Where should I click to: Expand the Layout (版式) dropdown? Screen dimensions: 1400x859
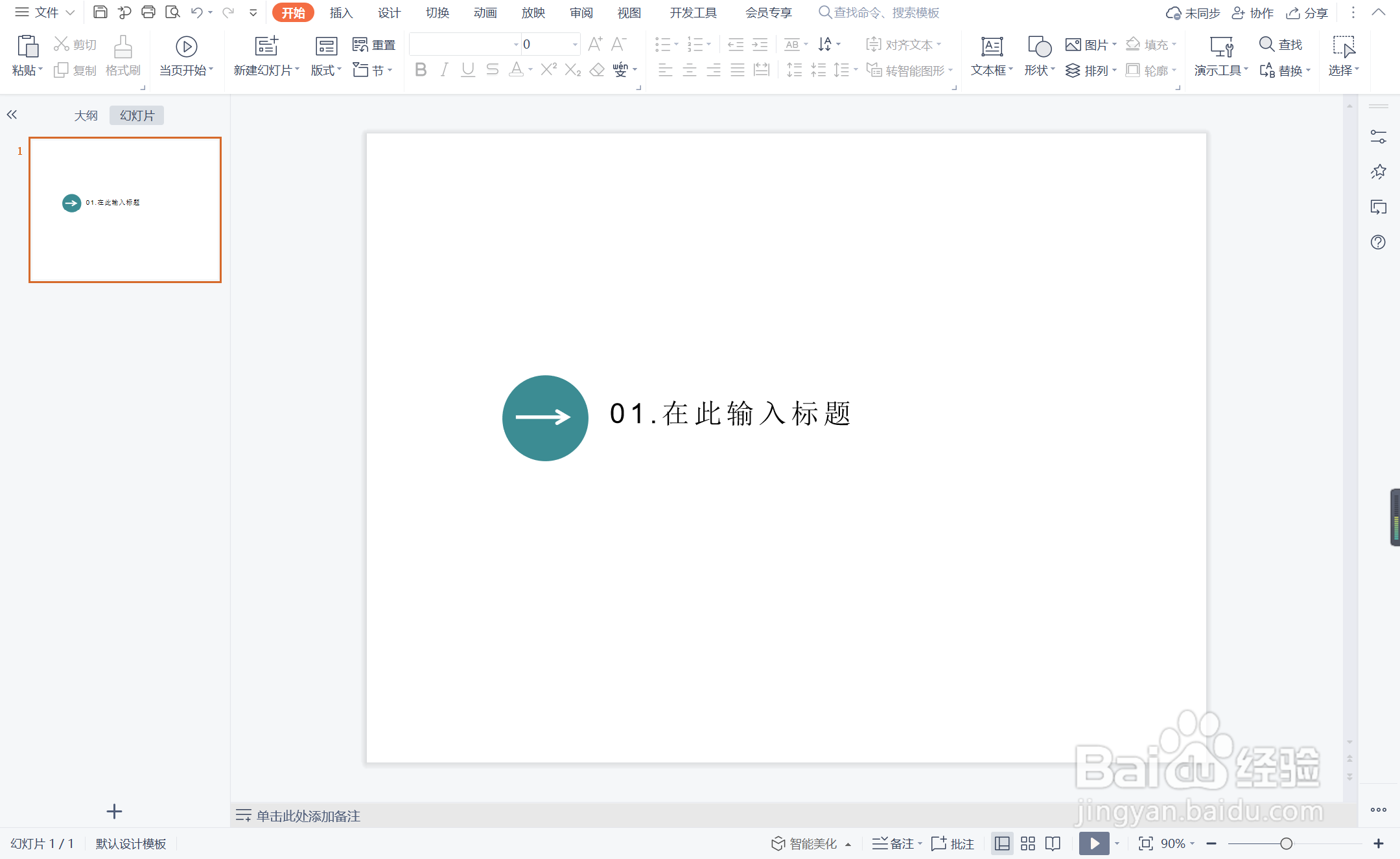point(326,70)
